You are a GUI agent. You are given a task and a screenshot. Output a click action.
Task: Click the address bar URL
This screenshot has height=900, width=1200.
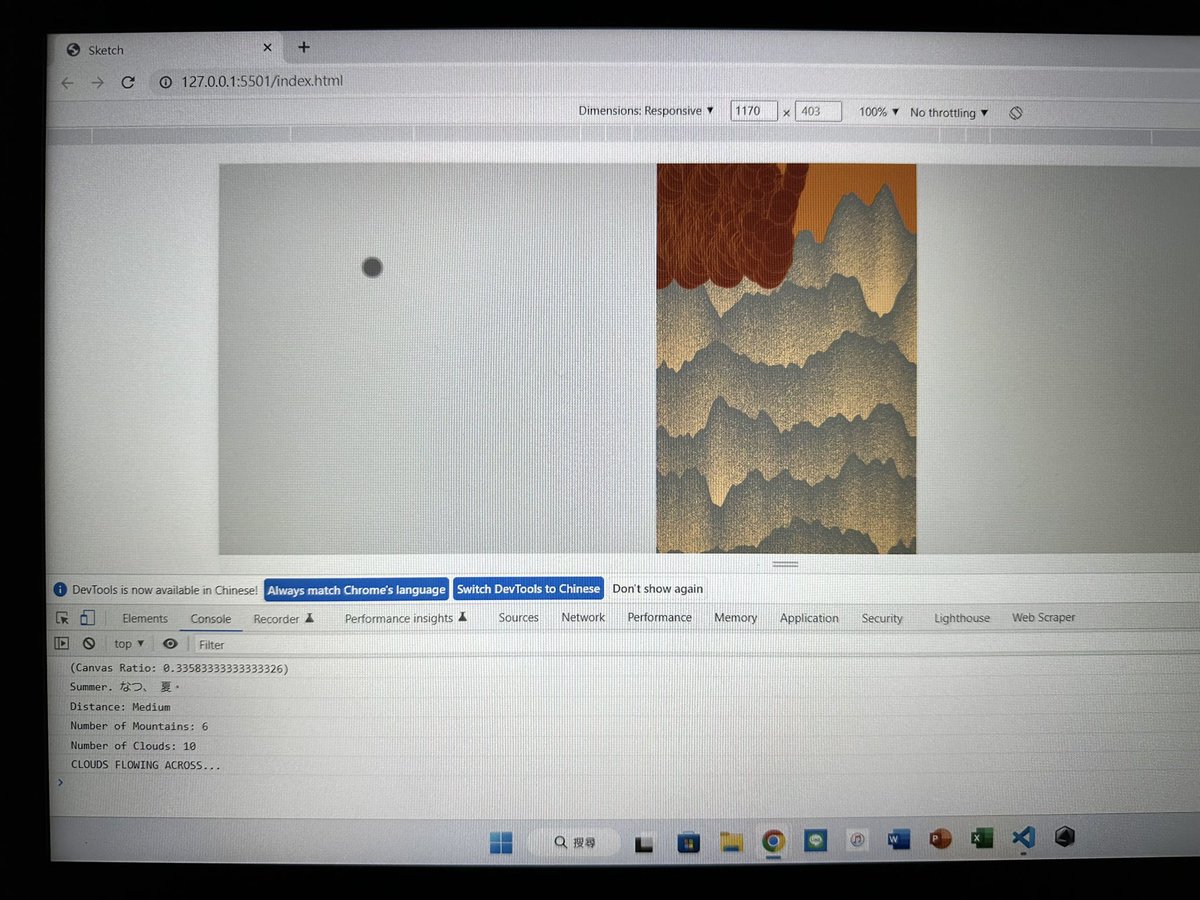262,81
